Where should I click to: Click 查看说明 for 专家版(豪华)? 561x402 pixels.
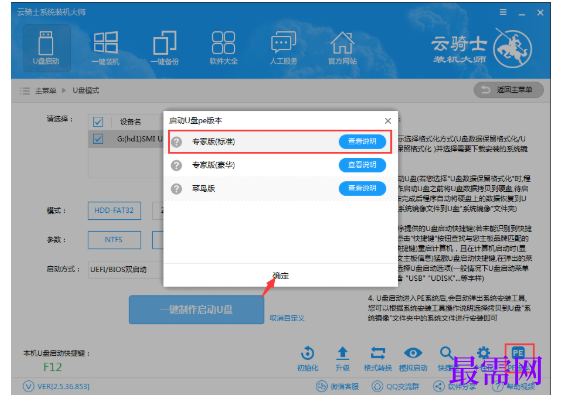(362, 165)
